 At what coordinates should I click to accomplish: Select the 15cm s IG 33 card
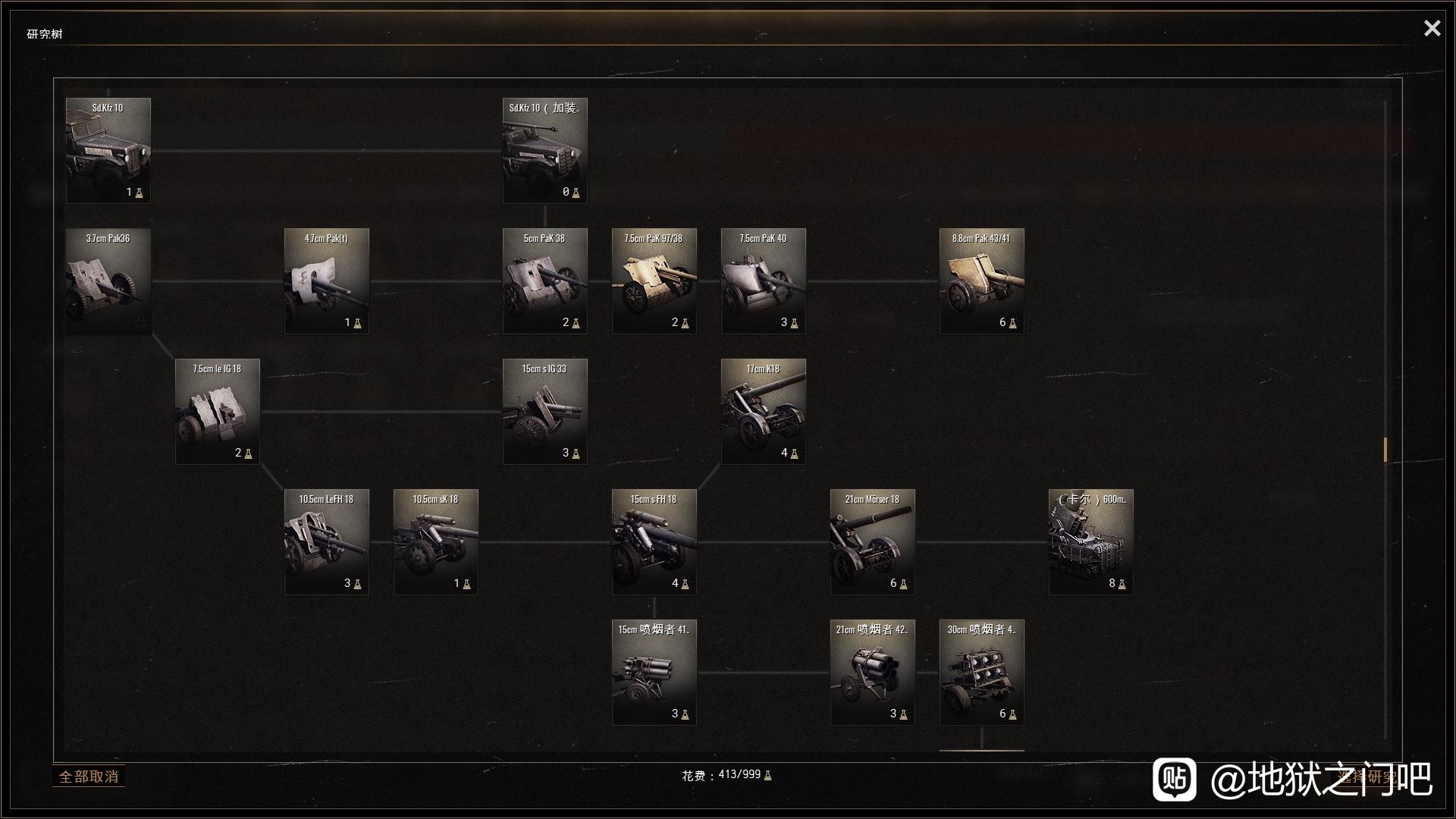click(544, 412)
